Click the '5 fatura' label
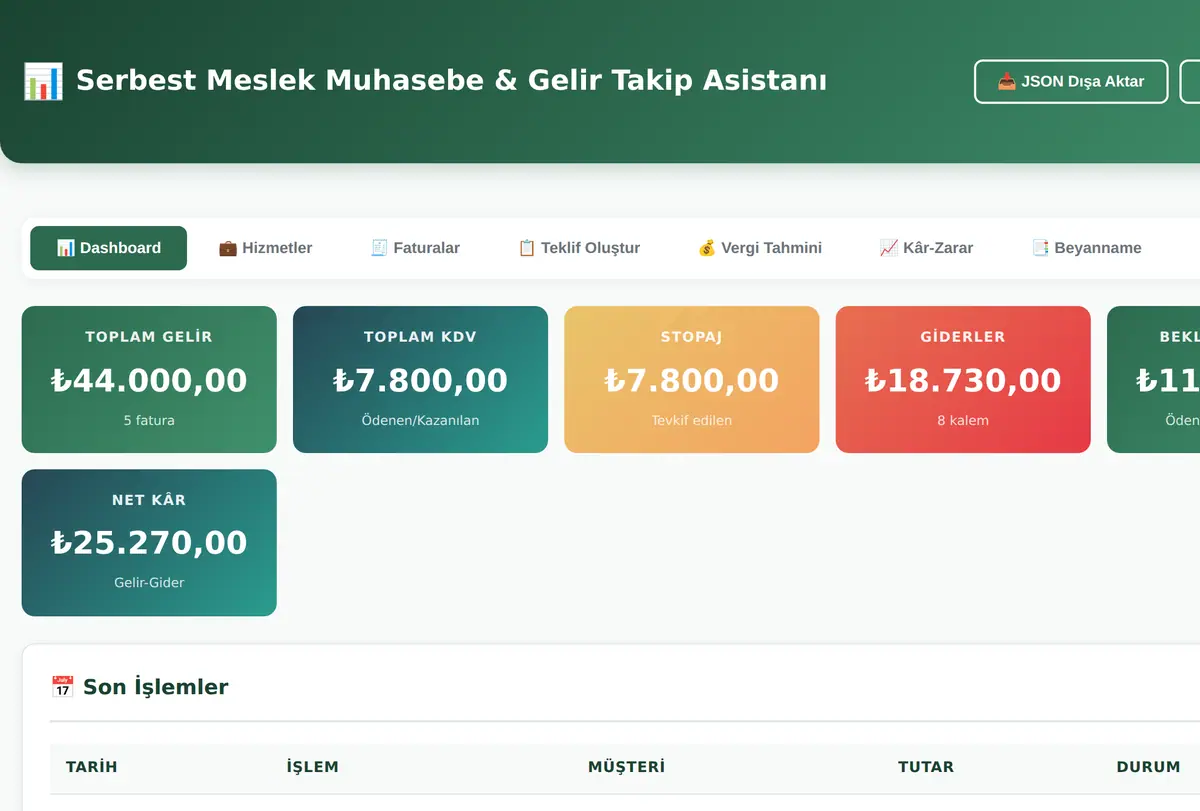 pos(149,421)
